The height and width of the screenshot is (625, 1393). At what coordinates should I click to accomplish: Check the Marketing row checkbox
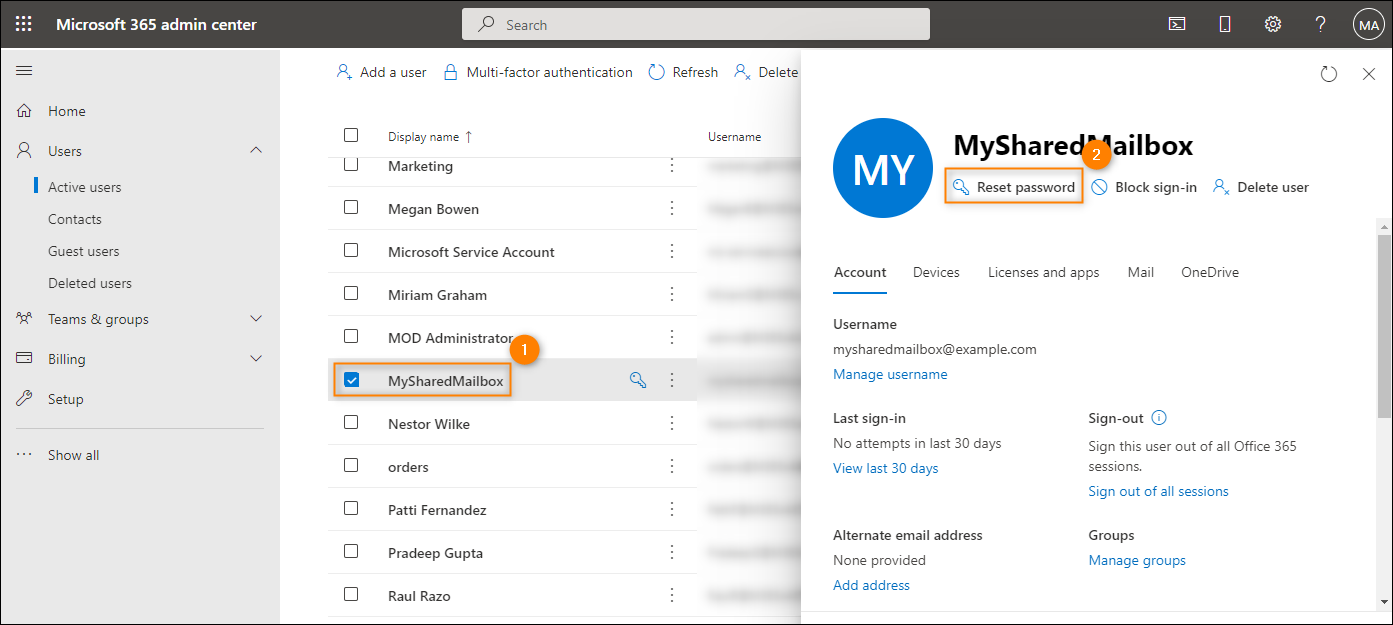(x=351, y=164)
